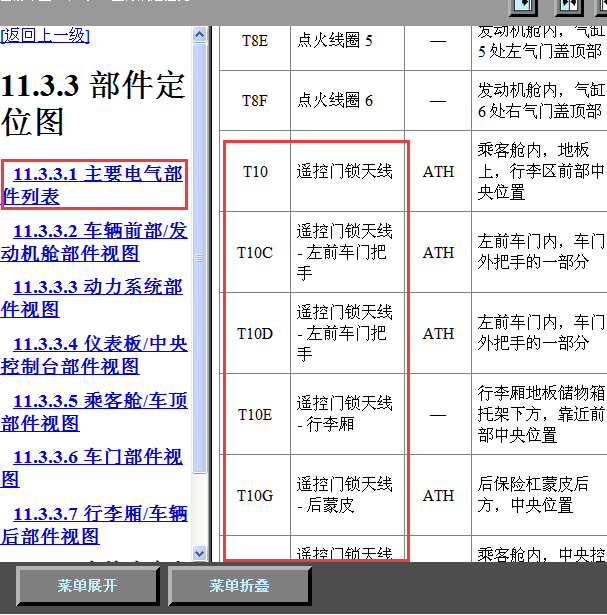The image size is (607, 615).
Task: Select the 点火线圈 6 cell
Action: pyautogui.click(x=347, y=101)
